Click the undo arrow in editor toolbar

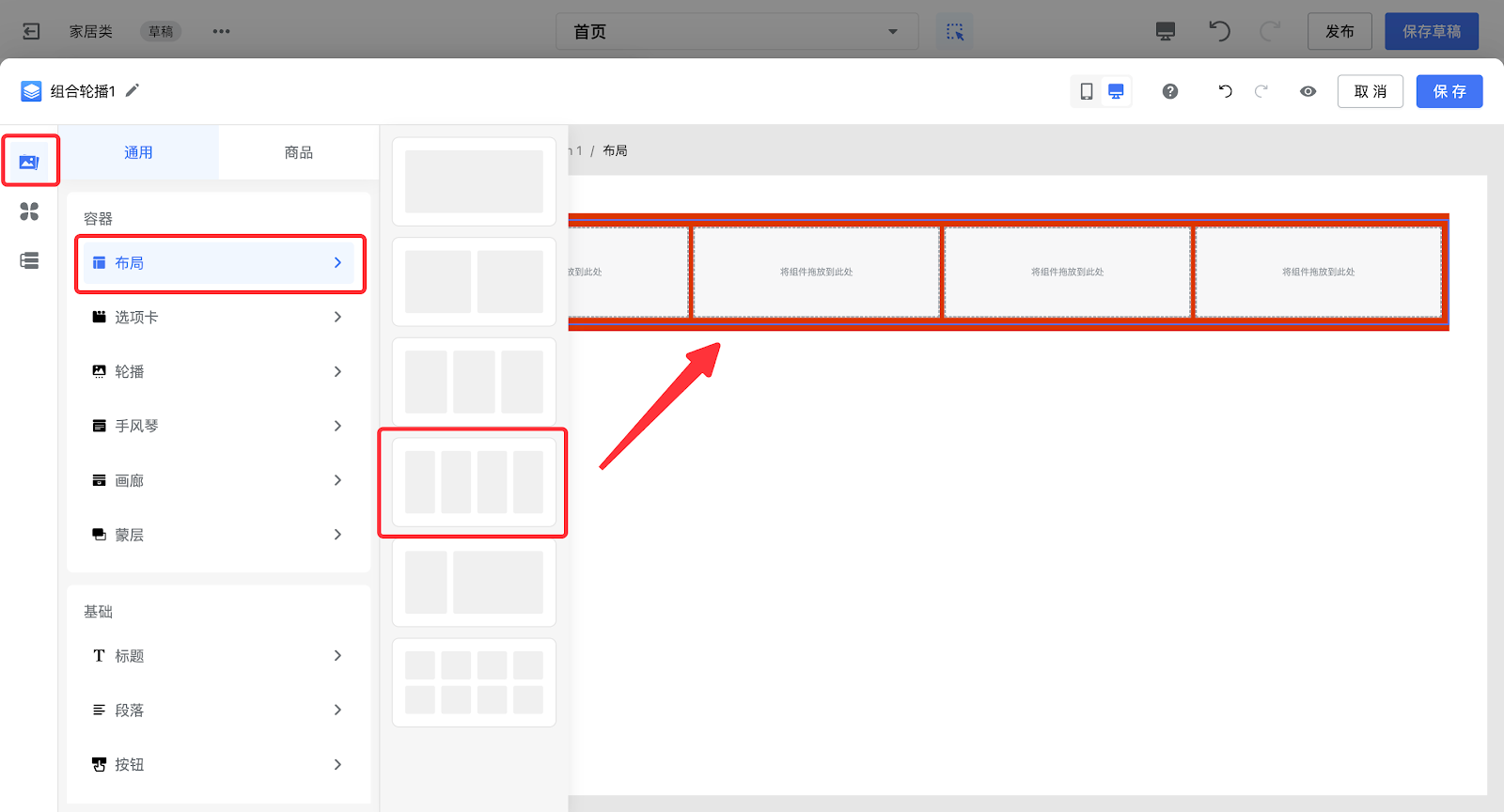click(1225, 91)
